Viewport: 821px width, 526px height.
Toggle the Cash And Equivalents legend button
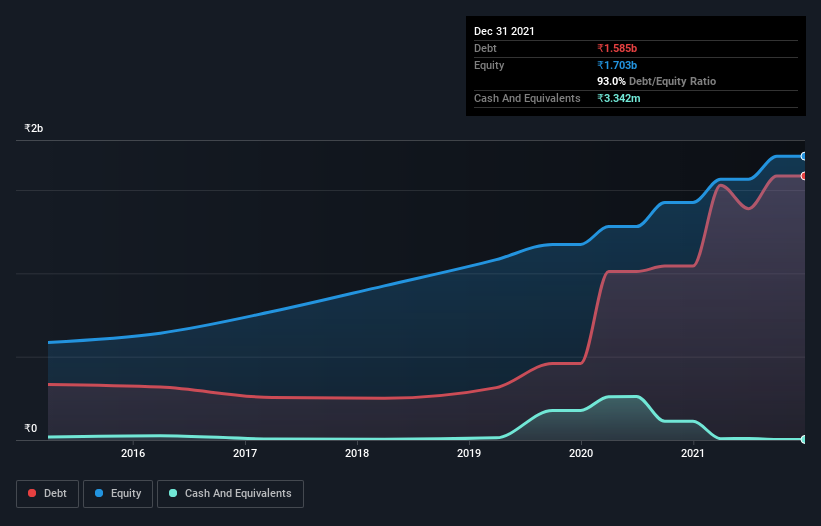click(x=230, y=494)
